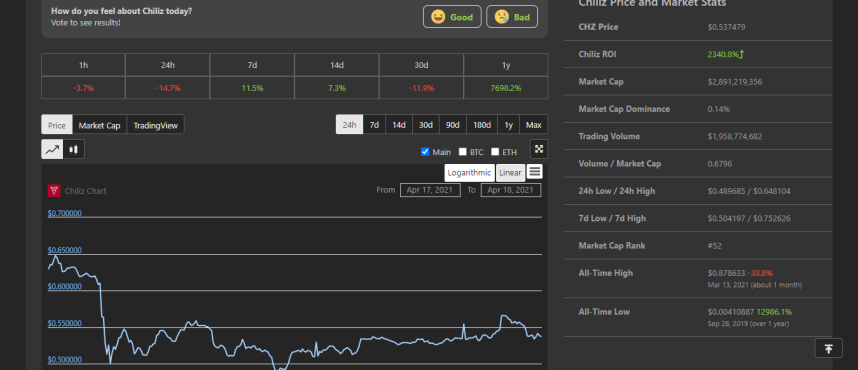Viewport: 858px width, 370px height.
Task: Select the 30d chart range
Action: pos(426,125)
